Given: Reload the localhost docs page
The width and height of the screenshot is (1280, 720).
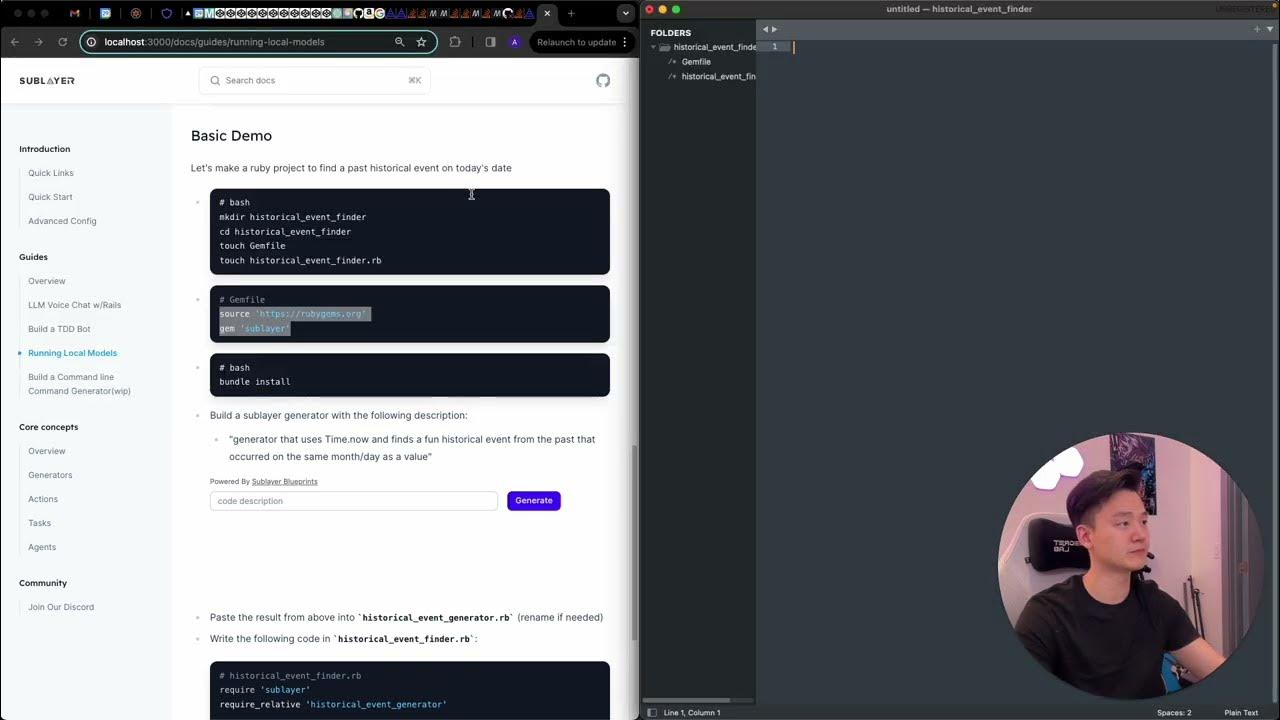Looking at the screenshot, I should pyautogui.click(x=62, y=42).
